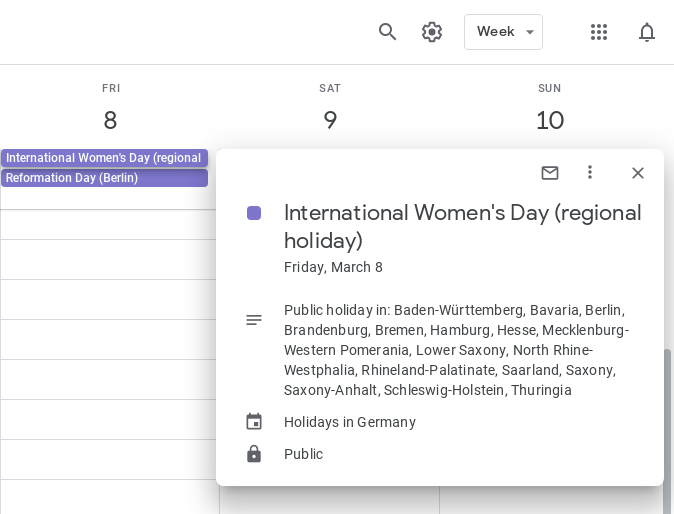Screen dimensions: 674x514
Task: Open the event's three-dot options menu
Action: [590, 173]
